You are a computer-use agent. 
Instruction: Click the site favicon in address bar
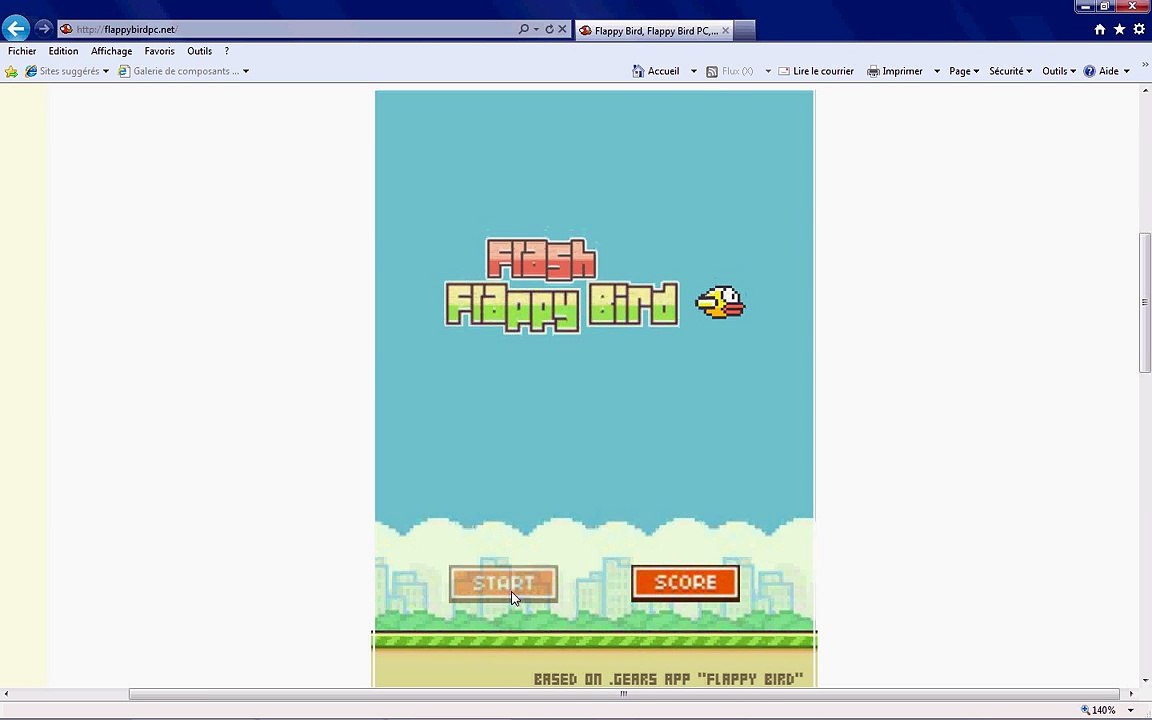[66, 29]
